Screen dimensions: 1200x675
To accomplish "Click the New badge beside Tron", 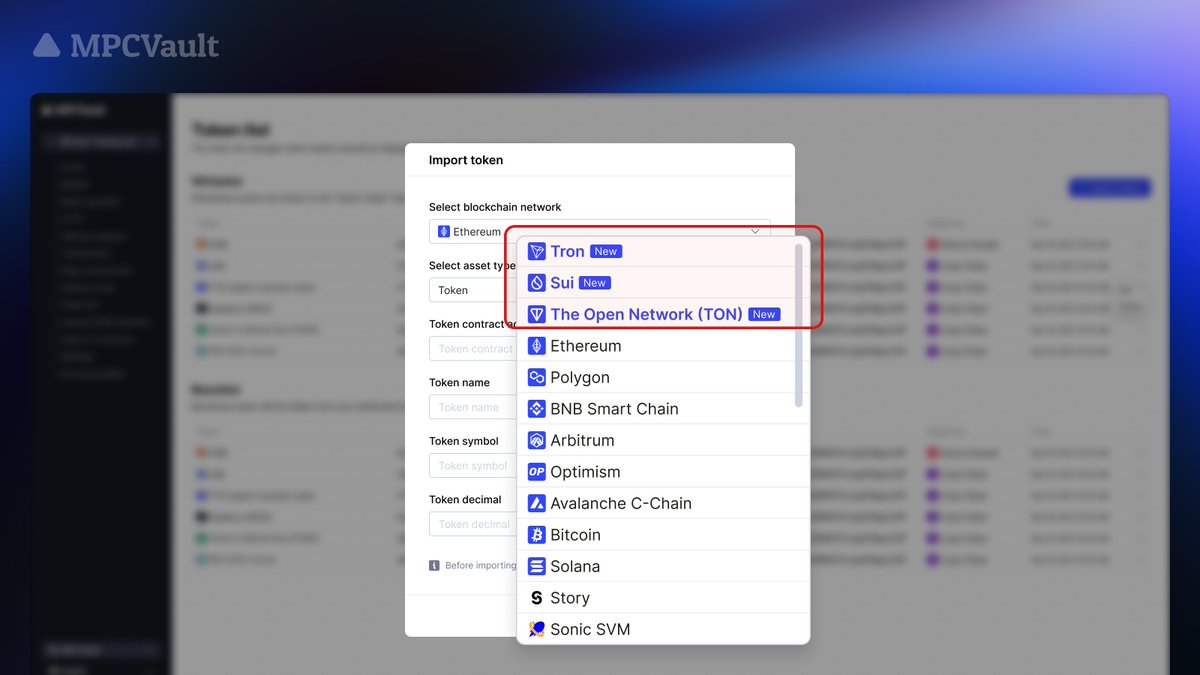I will (x=606, y=251).
